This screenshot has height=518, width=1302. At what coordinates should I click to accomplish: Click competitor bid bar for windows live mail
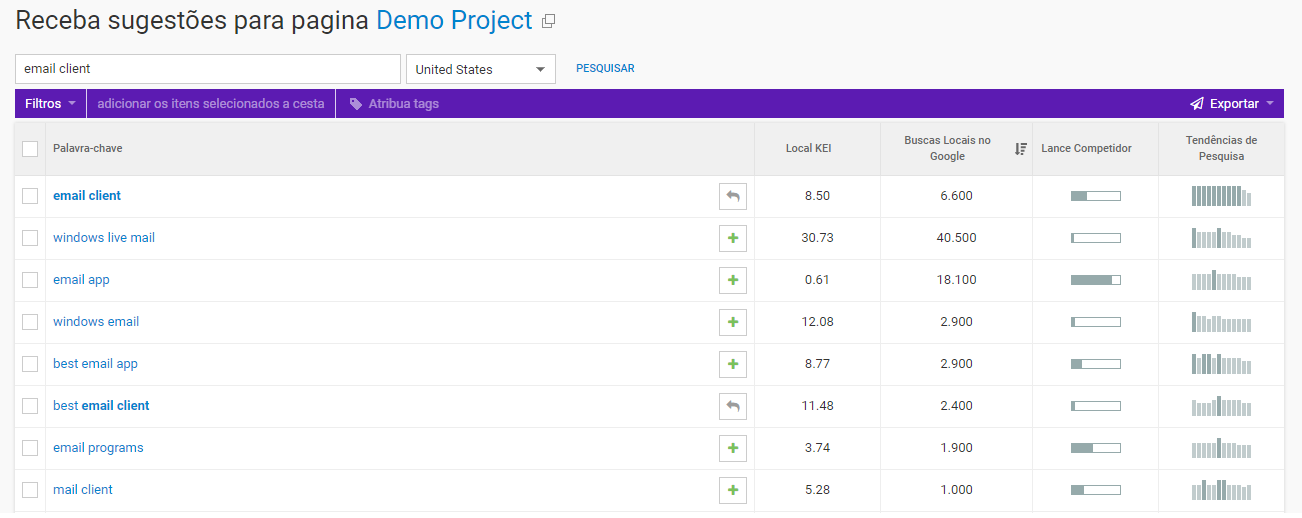(1095, 238)
